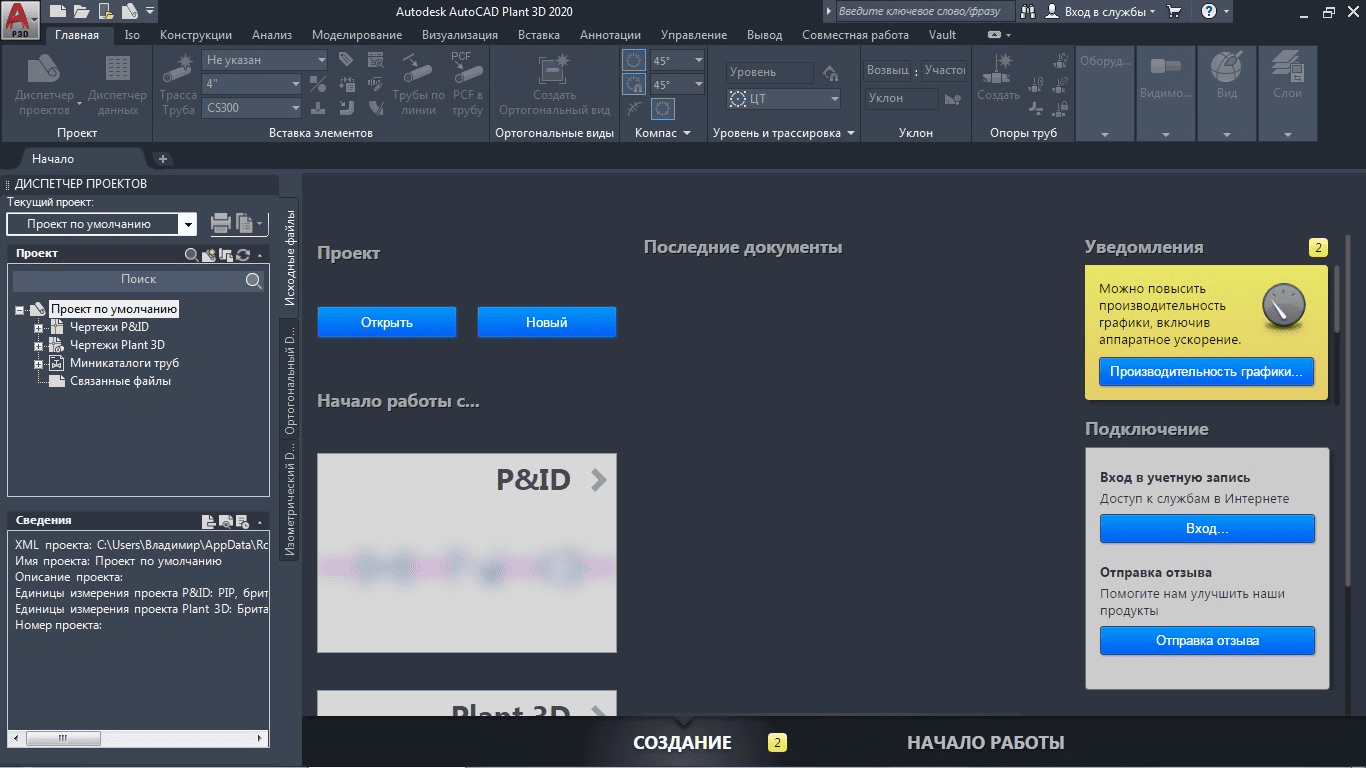Expand the Чертежи Plant 3D tree node
This screenshot has width=1366, height=768.
(38, 345)
